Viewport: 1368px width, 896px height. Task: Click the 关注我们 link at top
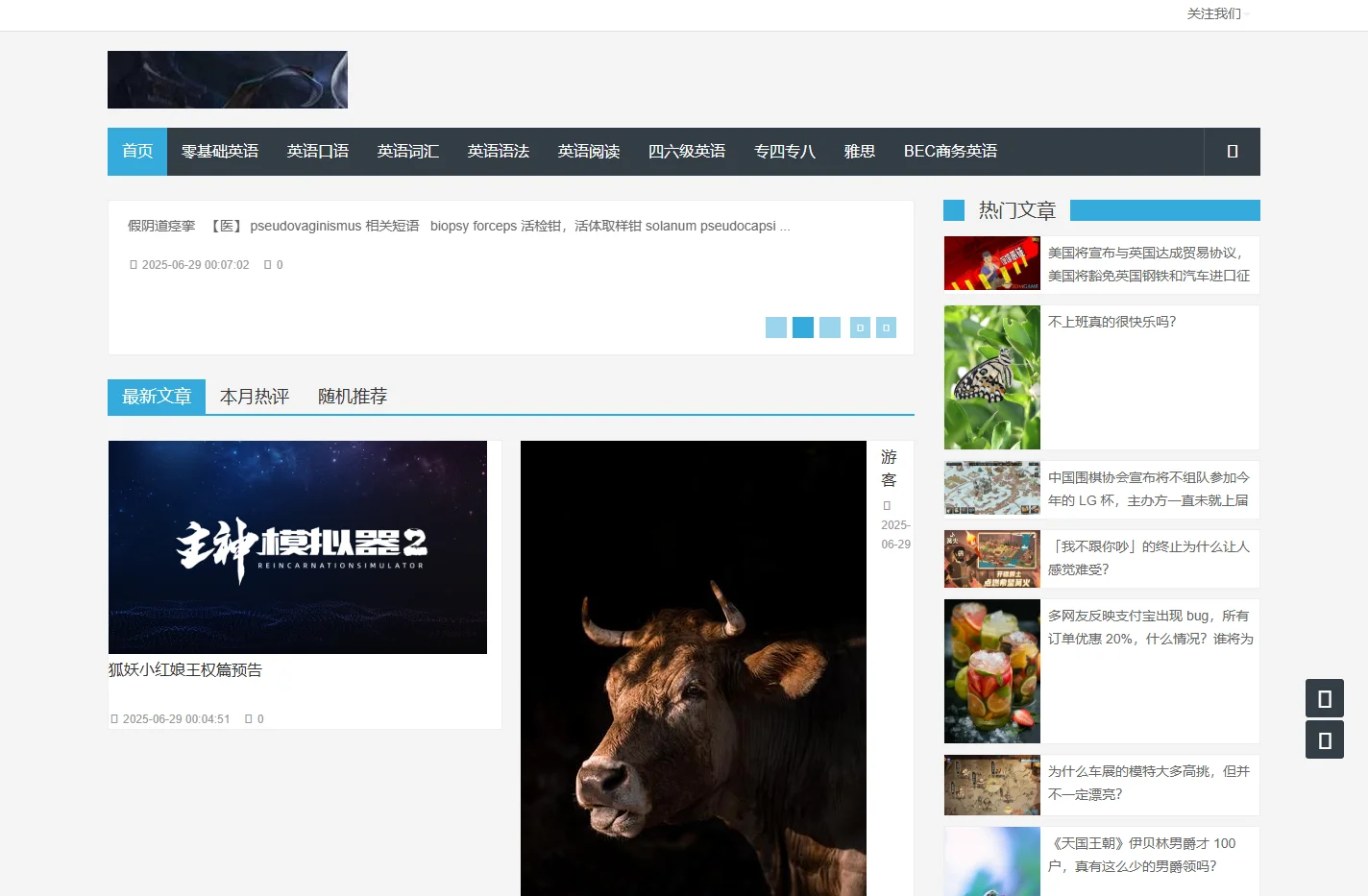tap(1214, 13)
